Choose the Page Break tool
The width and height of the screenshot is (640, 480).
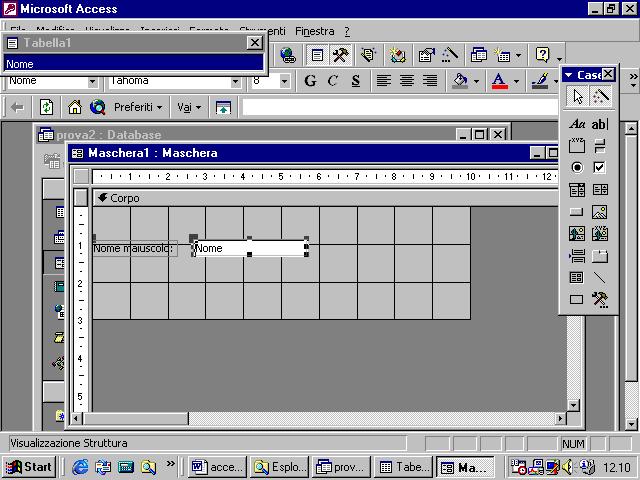(577, 256)
